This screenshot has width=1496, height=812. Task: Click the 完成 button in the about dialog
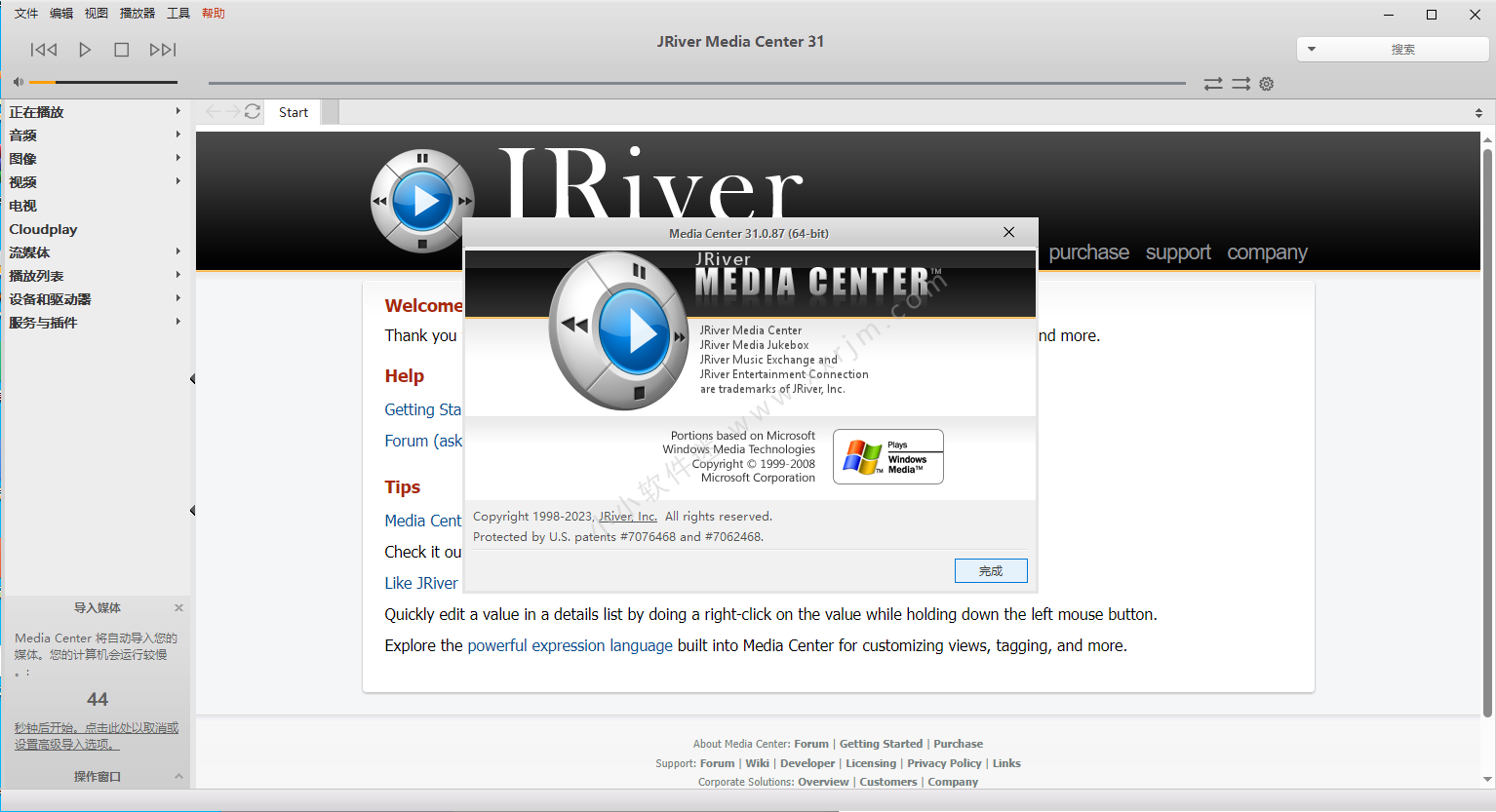click(991, 570)
